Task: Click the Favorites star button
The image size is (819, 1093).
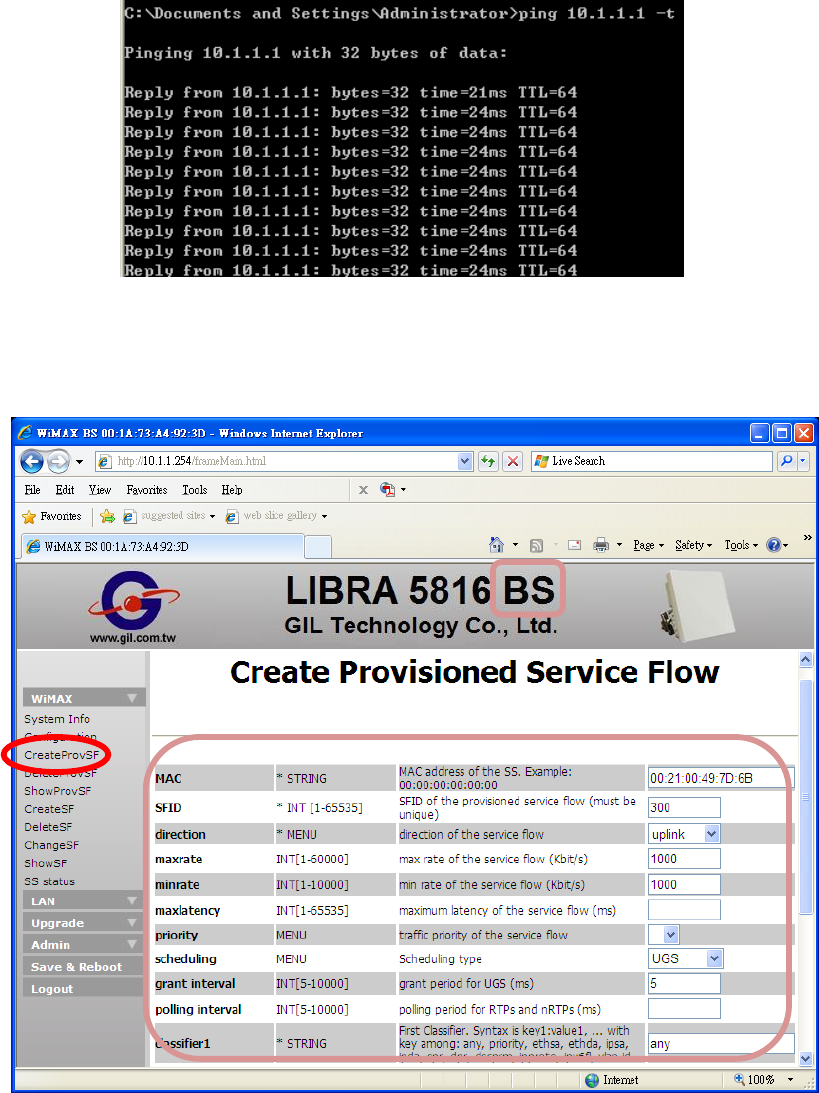Action: click(52, 517)
